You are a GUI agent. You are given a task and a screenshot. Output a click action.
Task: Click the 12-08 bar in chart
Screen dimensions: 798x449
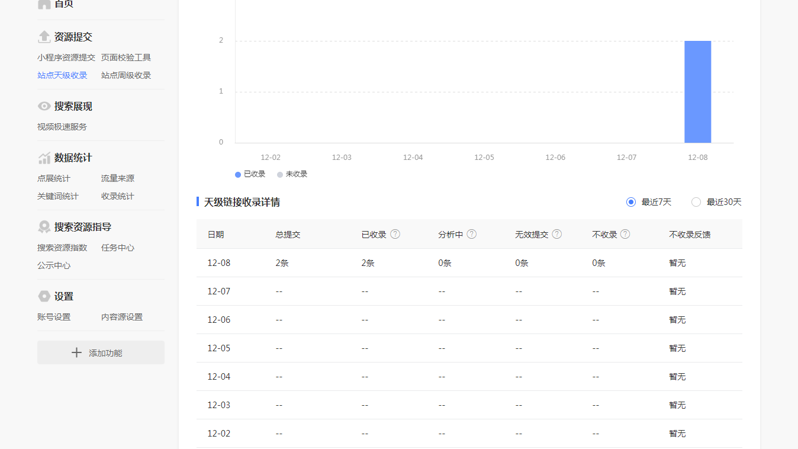pos(697,92)
